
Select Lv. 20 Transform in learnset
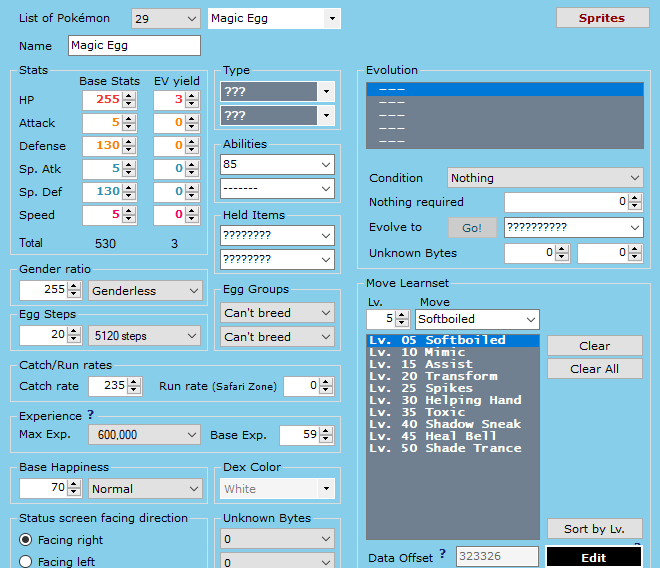click(x=452, y=376)
